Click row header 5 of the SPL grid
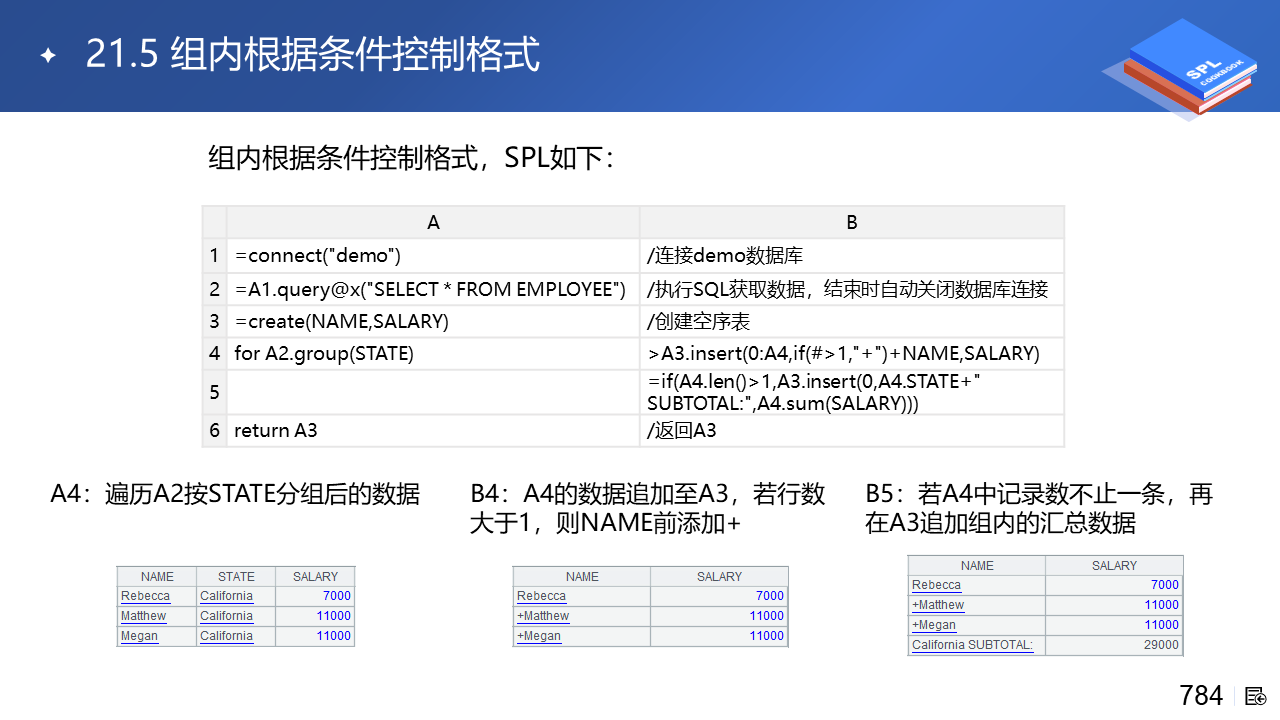This screenshot has width=1280, height=720. 214,393
